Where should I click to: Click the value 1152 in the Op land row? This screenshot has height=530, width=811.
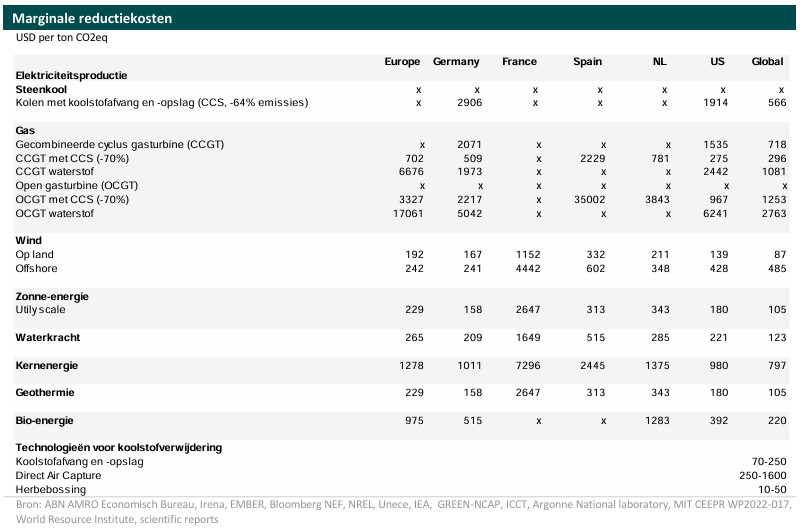[528, 254]
